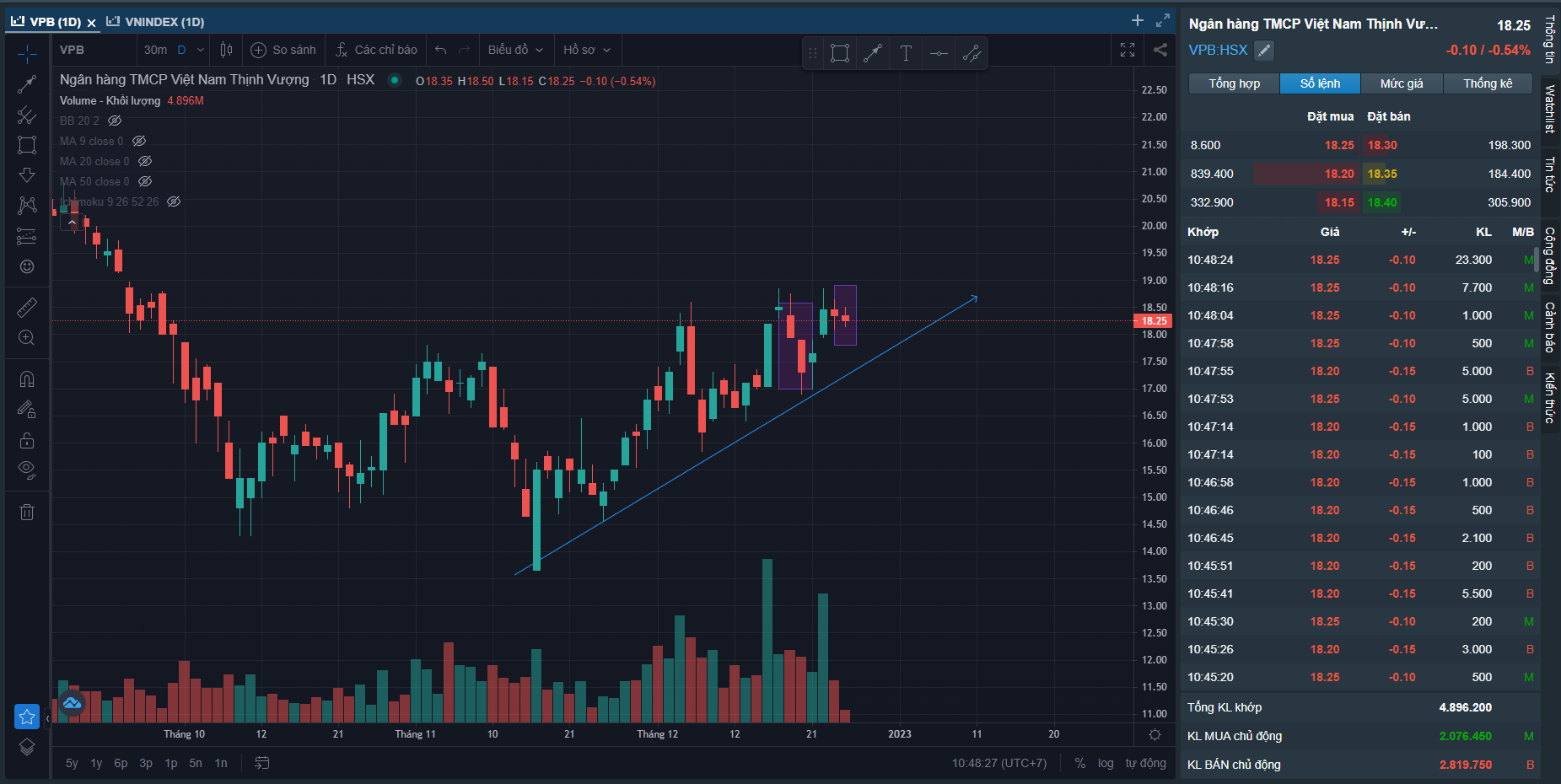This screenshot has width=1561, height=784.
Task: Select the Sổ lệnh tab
Action: 1320,83
